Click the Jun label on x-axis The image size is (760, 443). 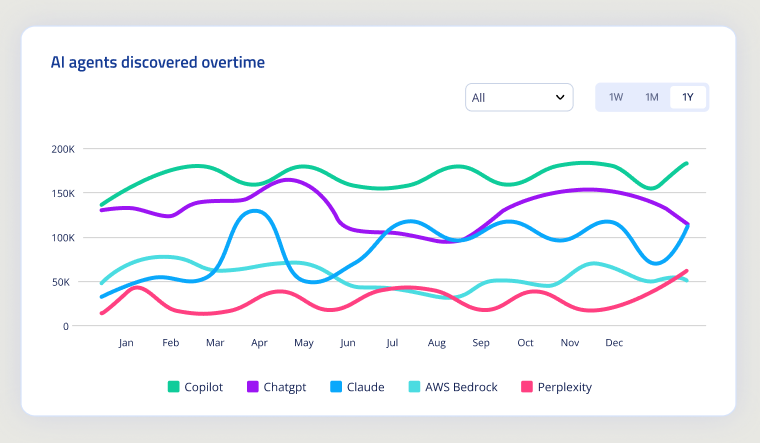348,343
